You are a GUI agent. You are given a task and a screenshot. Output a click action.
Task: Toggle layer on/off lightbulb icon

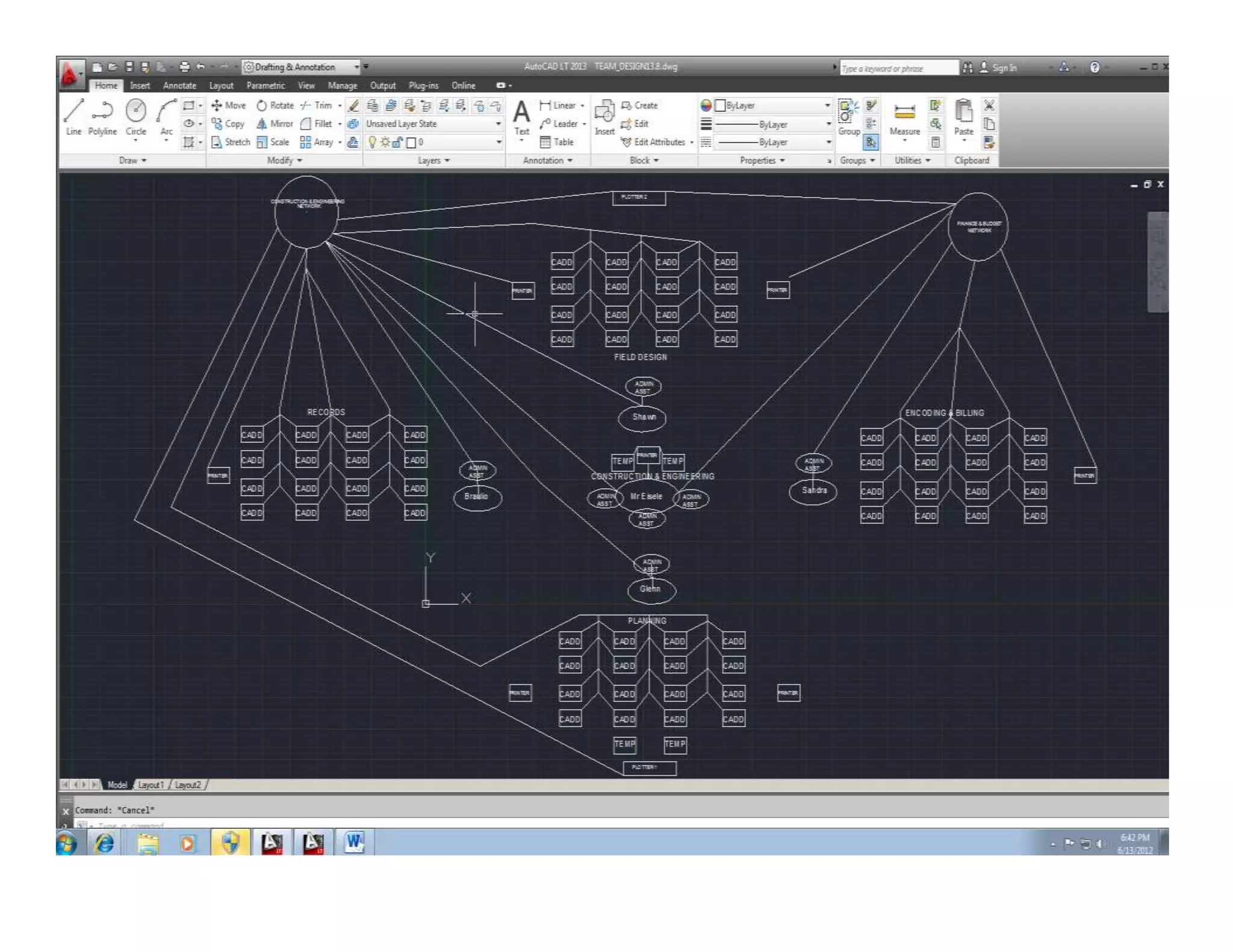(x=372, y=143)
